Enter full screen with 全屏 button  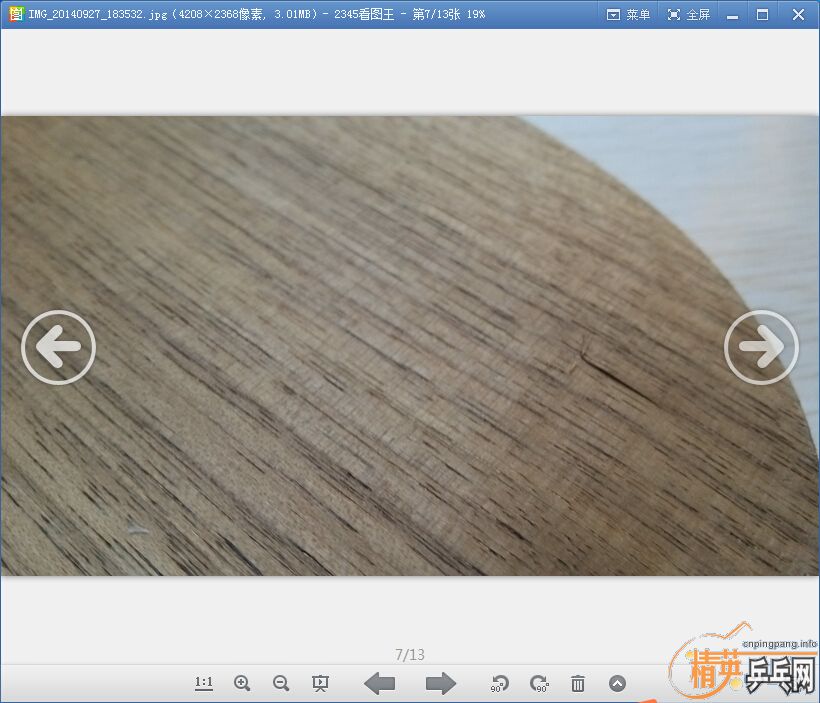click(x=688, y=14)
